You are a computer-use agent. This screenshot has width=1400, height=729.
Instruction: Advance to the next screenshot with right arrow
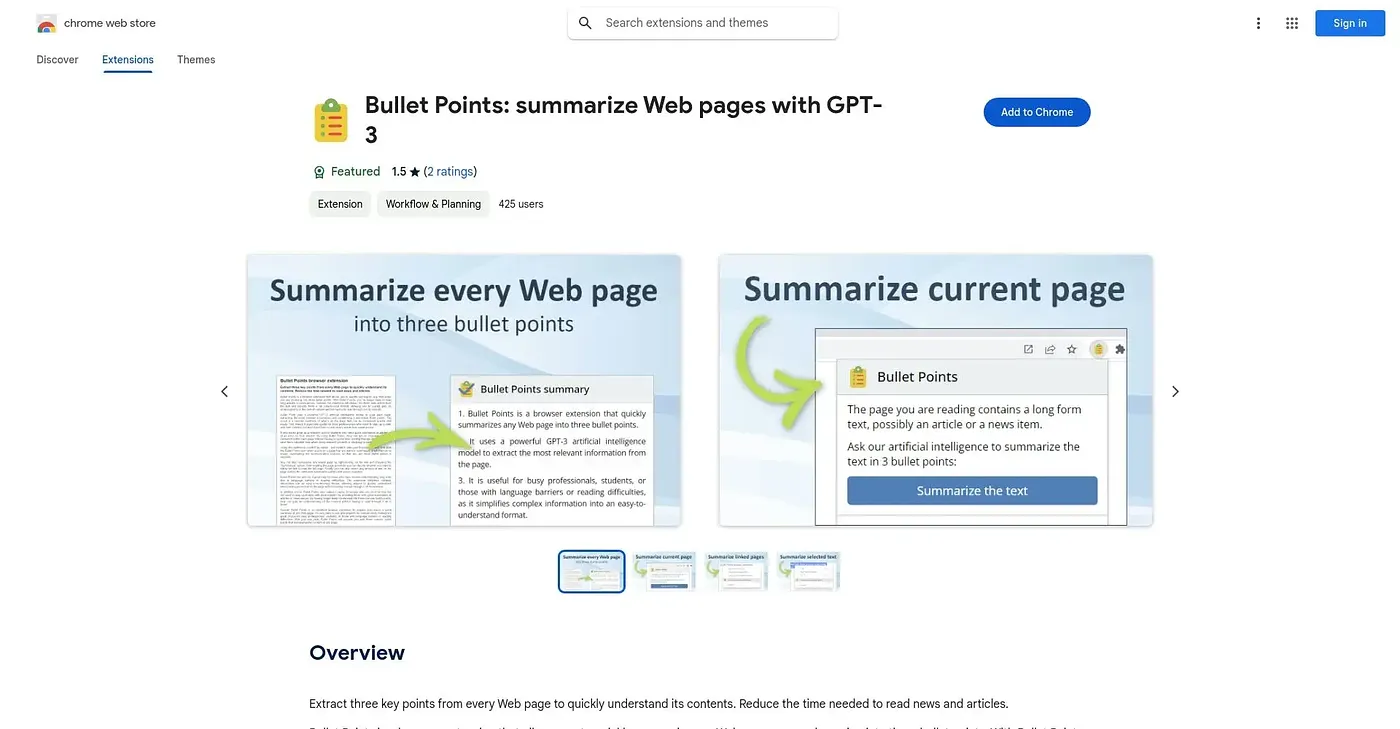tap(1175, 391)
